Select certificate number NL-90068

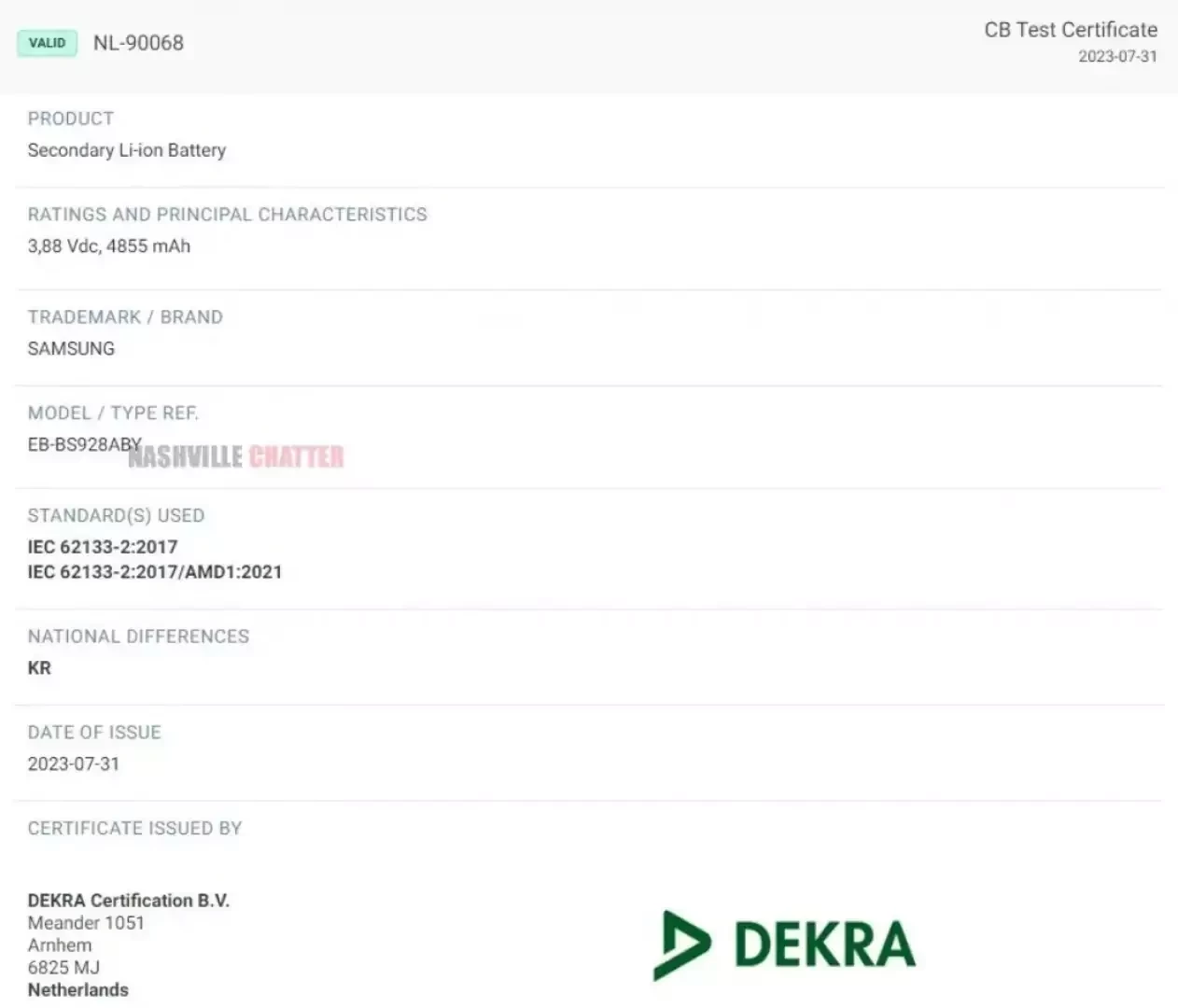[x=138, y=43]
